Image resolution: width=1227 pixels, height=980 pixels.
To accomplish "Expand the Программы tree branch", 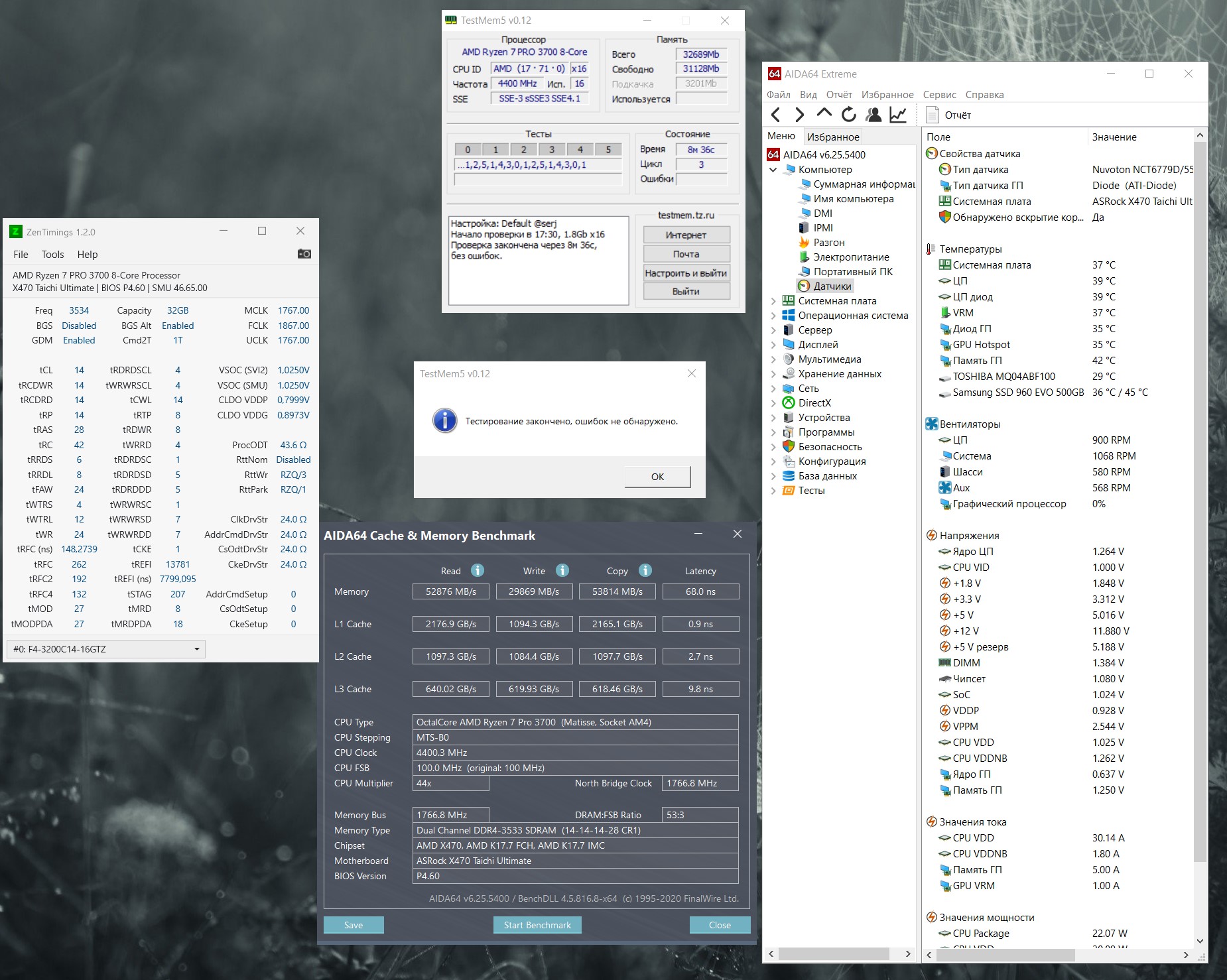I will pyautogui.click(x=773, y=432).
